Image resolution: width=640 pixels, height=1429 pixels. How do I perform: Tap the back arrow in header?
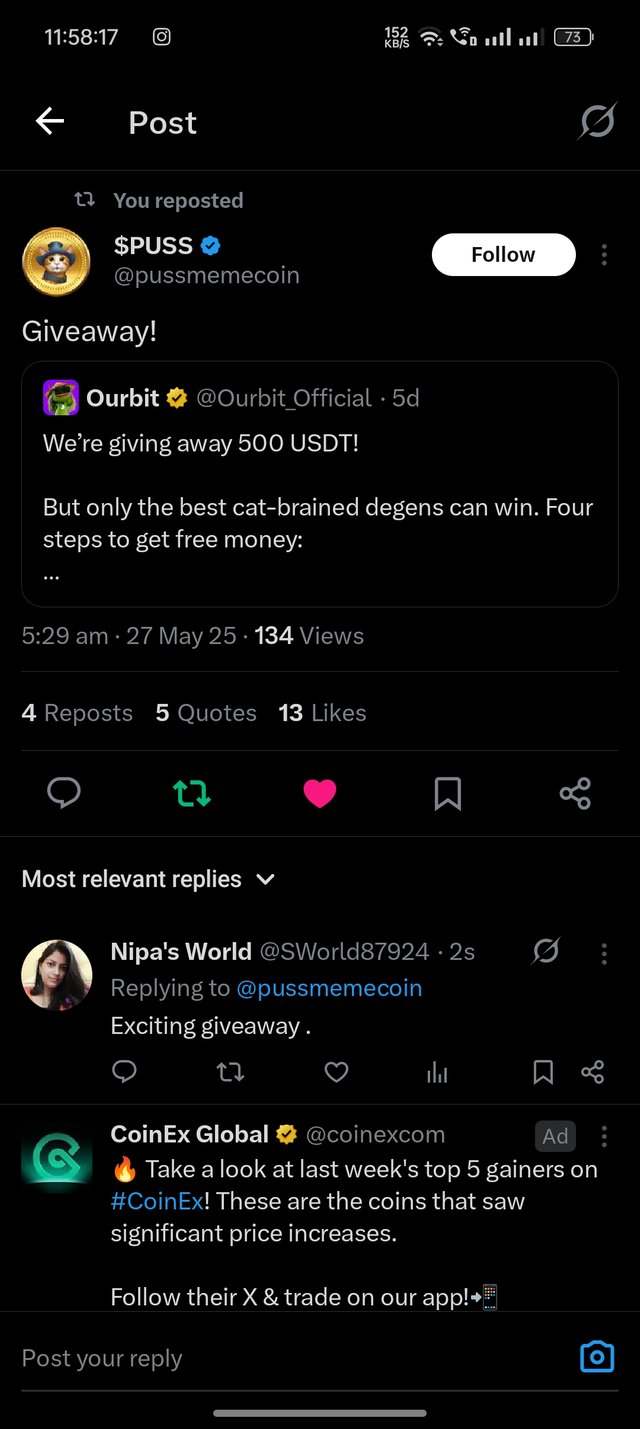pos(50,122)
